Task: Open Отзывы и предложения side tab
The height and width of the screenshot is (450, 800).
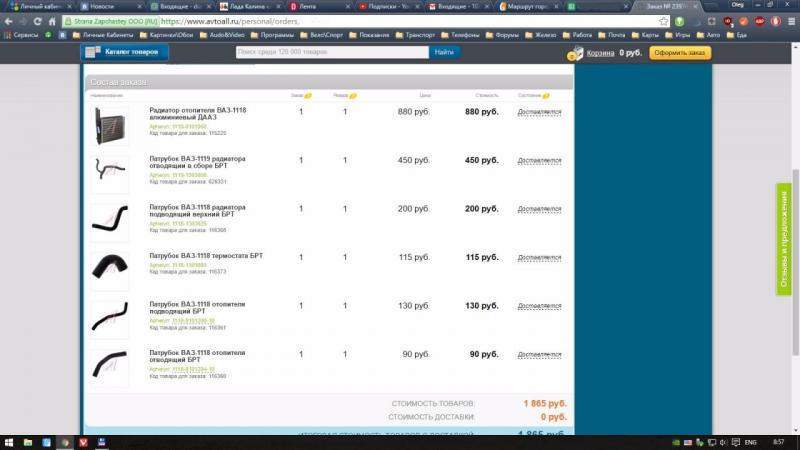Action: 784,239
